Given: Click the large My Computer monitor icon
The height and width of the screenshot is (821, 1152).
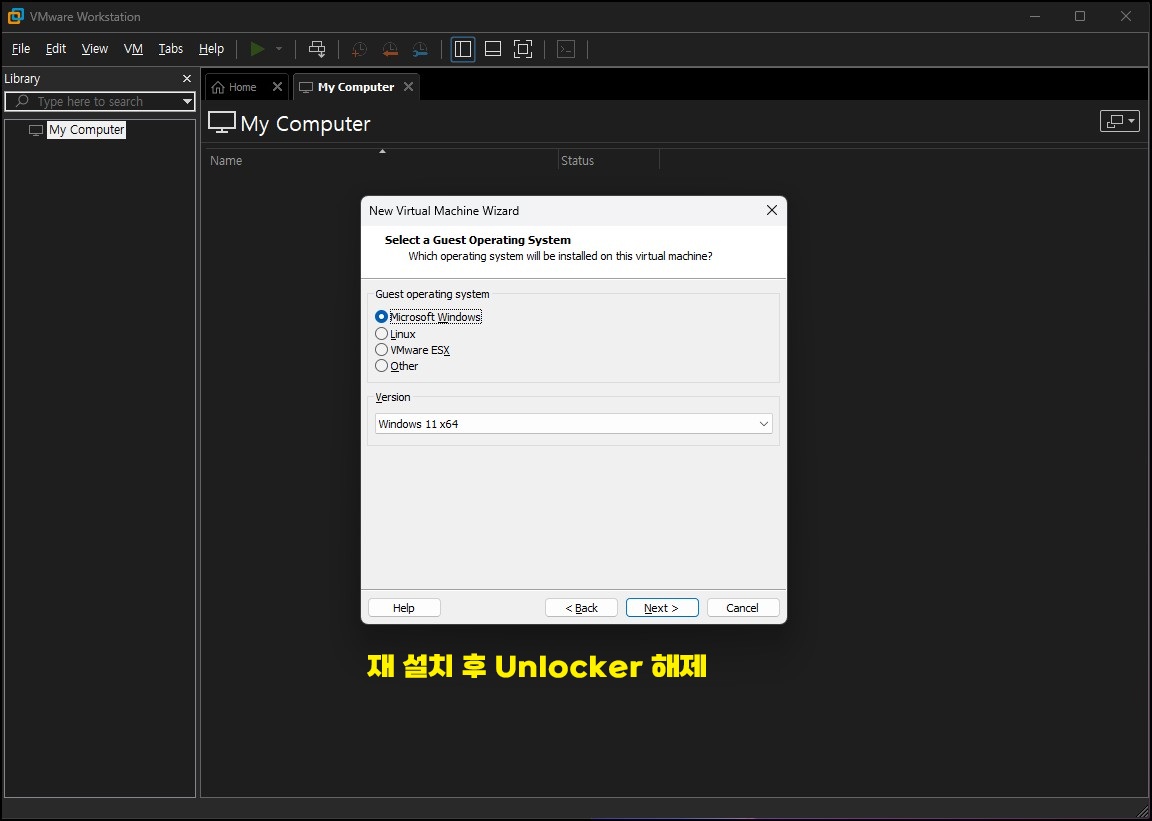Looking at the screenshot, I should pos(222,123).
